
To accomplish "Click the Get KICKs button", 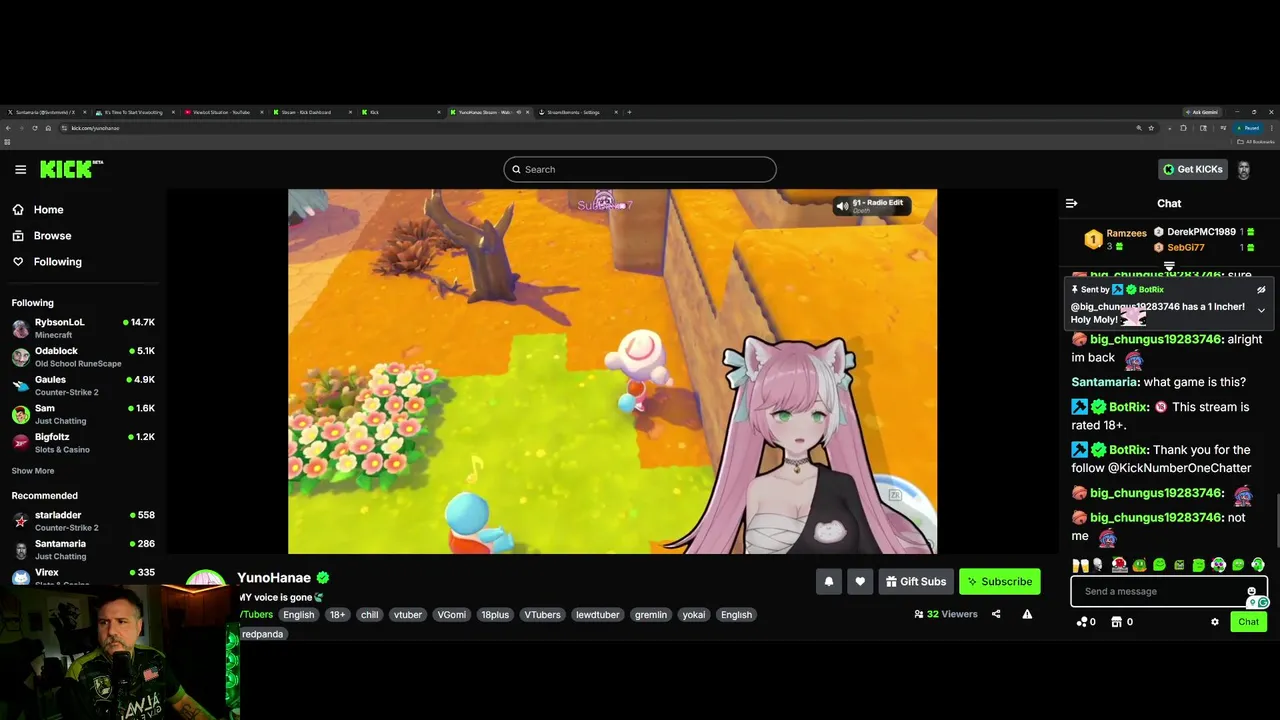I will 1193,169.
